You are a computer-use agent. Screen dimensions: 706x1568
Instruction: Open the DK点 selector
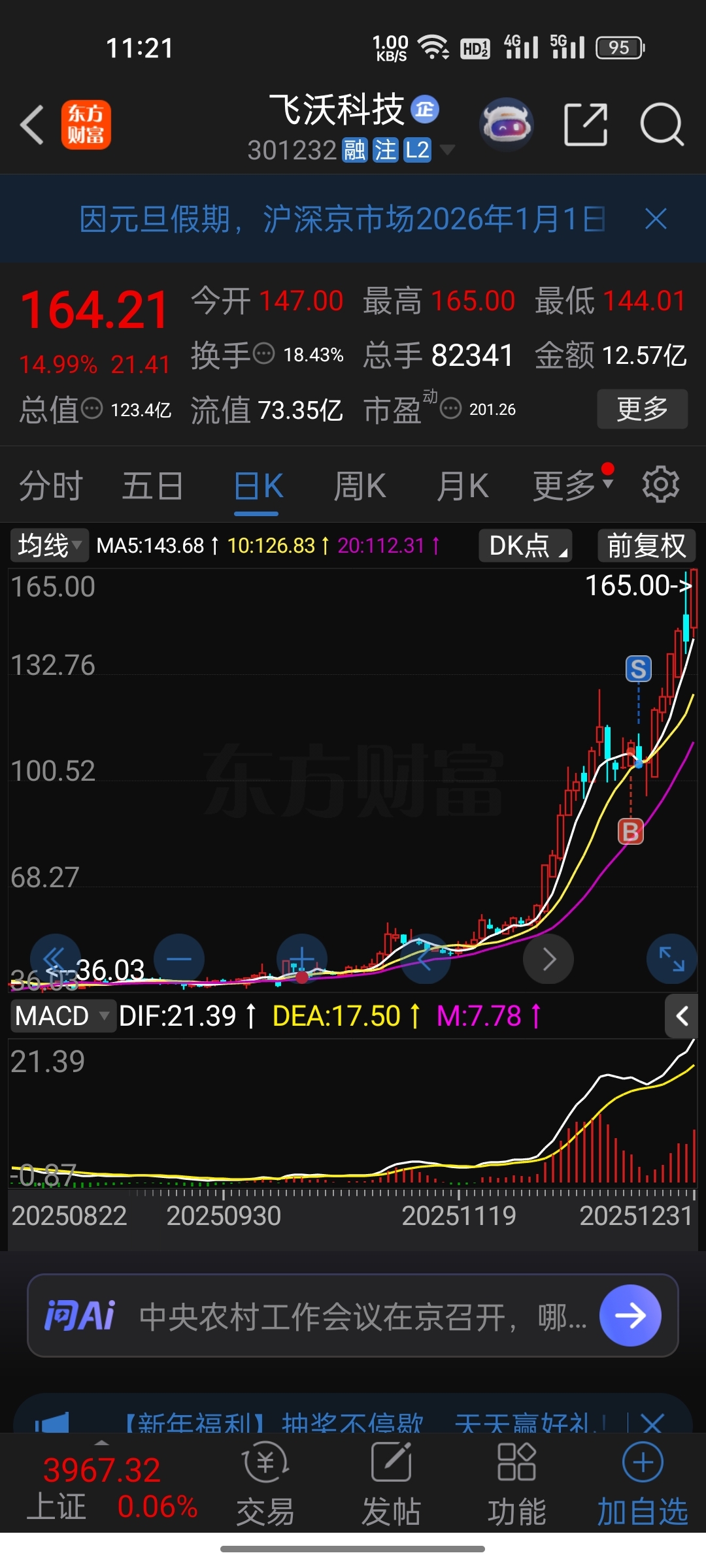point(526,546)
